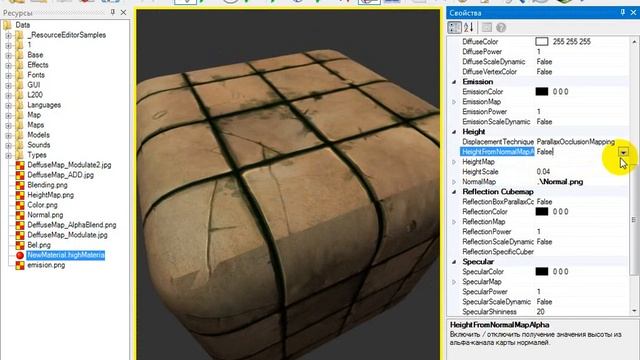Screen dimensions: 640x360
Task: Close the Свойства panel
Action: tap(633, 13)
